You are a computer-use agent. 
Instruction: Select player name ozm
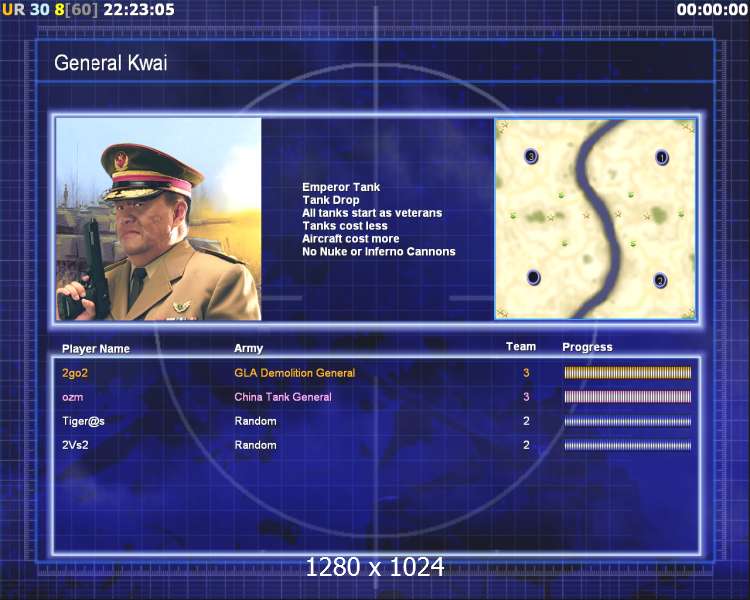(x=73, y=397)
